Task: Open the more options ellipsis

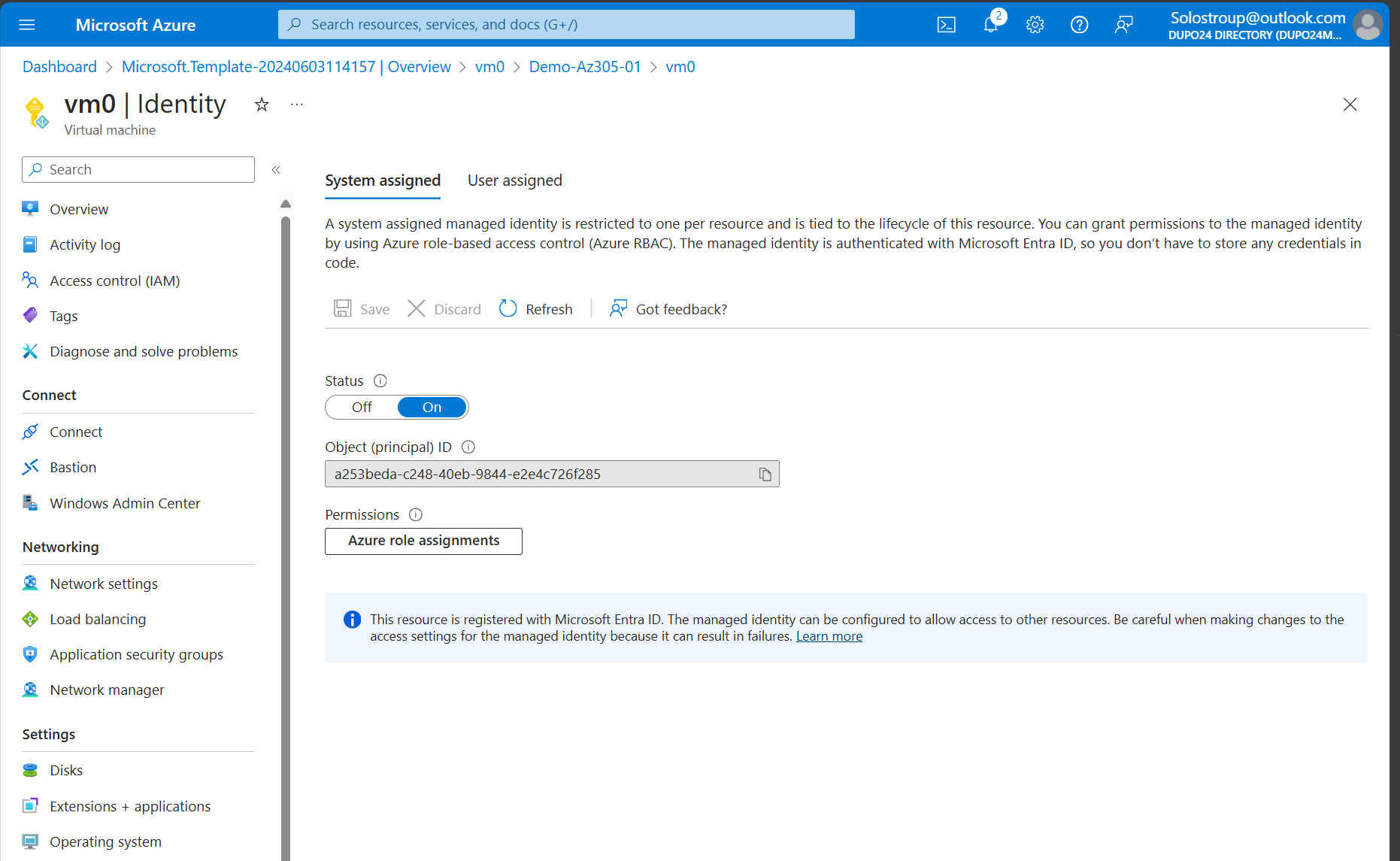Action: click(297, 105)
